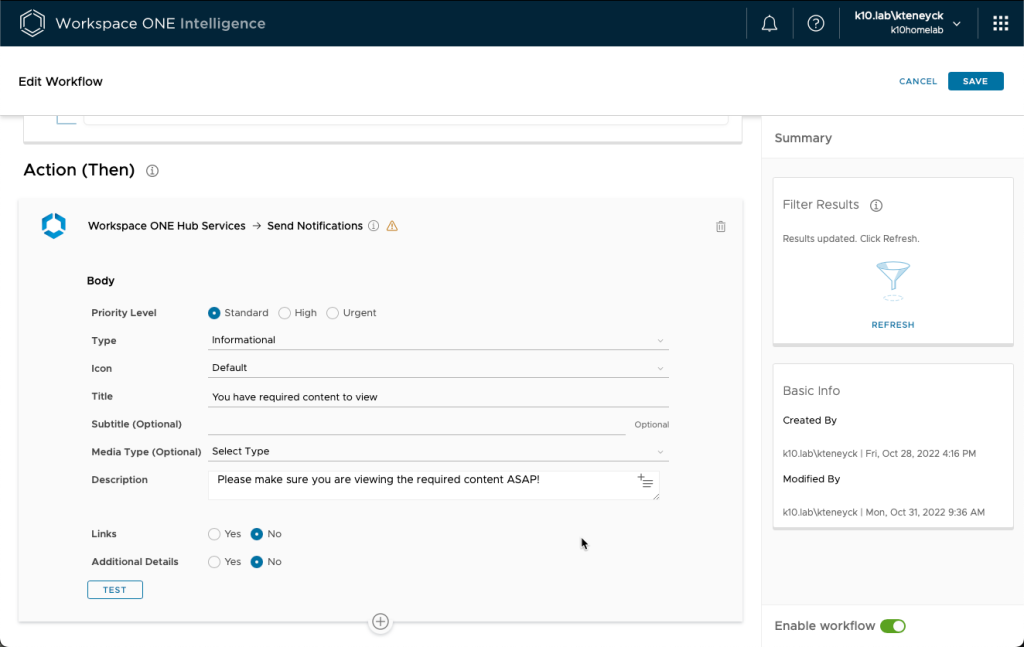The height and width of the screenshot is (647, 1024).
Task: Open the notifications bell icon
Action: coord(769,24)
